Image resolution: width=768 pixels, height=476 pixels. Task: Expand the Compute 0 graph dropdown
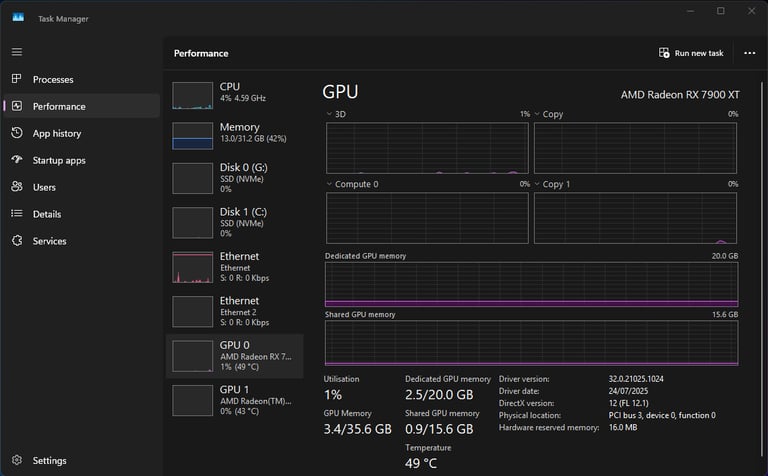pos(331,184)
